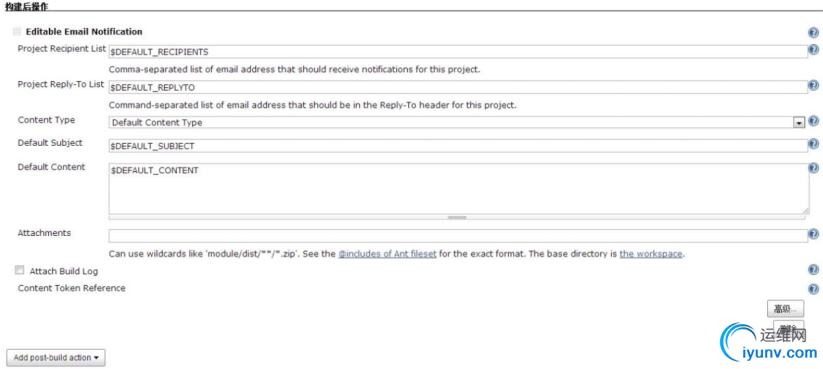Open help icon for Attach Build Log

coord(814,270)
